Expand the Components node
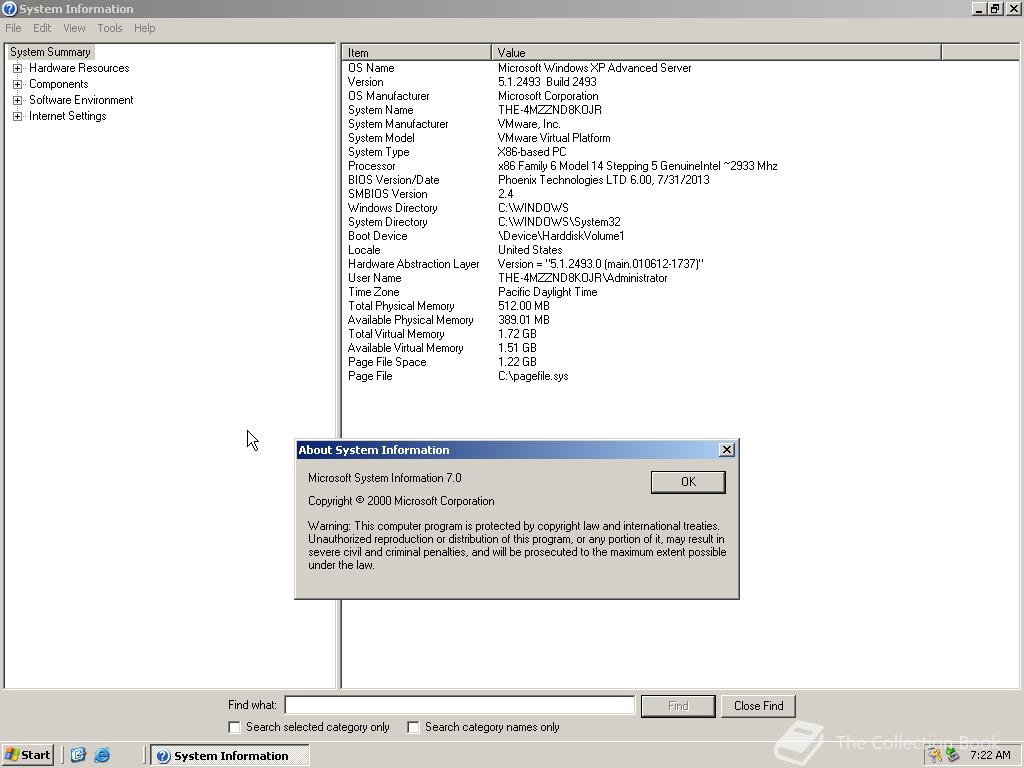 18,84
